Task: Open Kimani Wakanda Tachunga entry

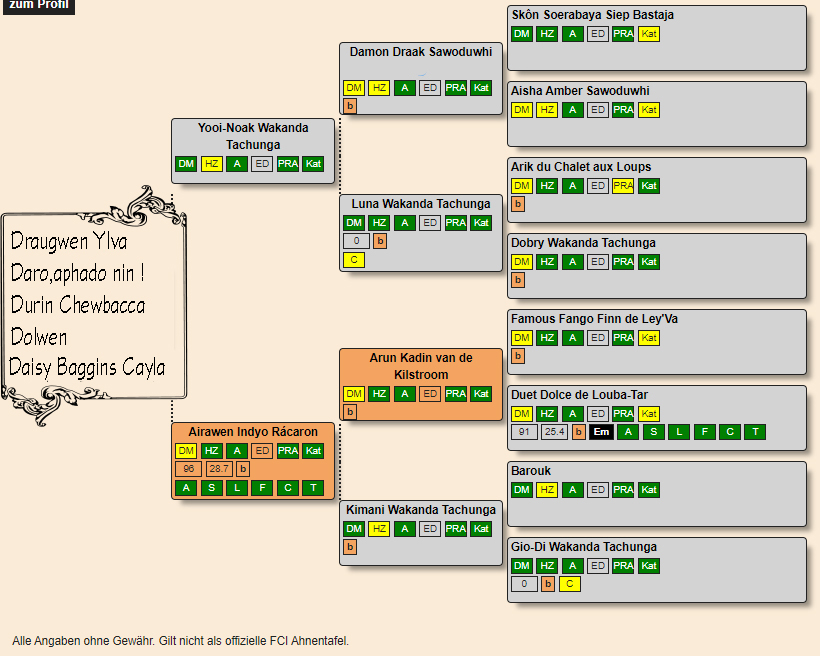Action: tap(421, 510)
